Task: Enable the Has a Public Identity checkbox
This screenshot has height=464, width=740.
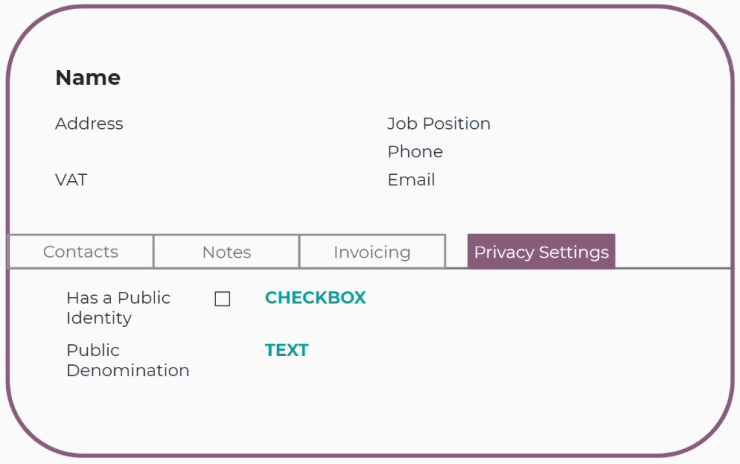Action: tap(222, 299)
